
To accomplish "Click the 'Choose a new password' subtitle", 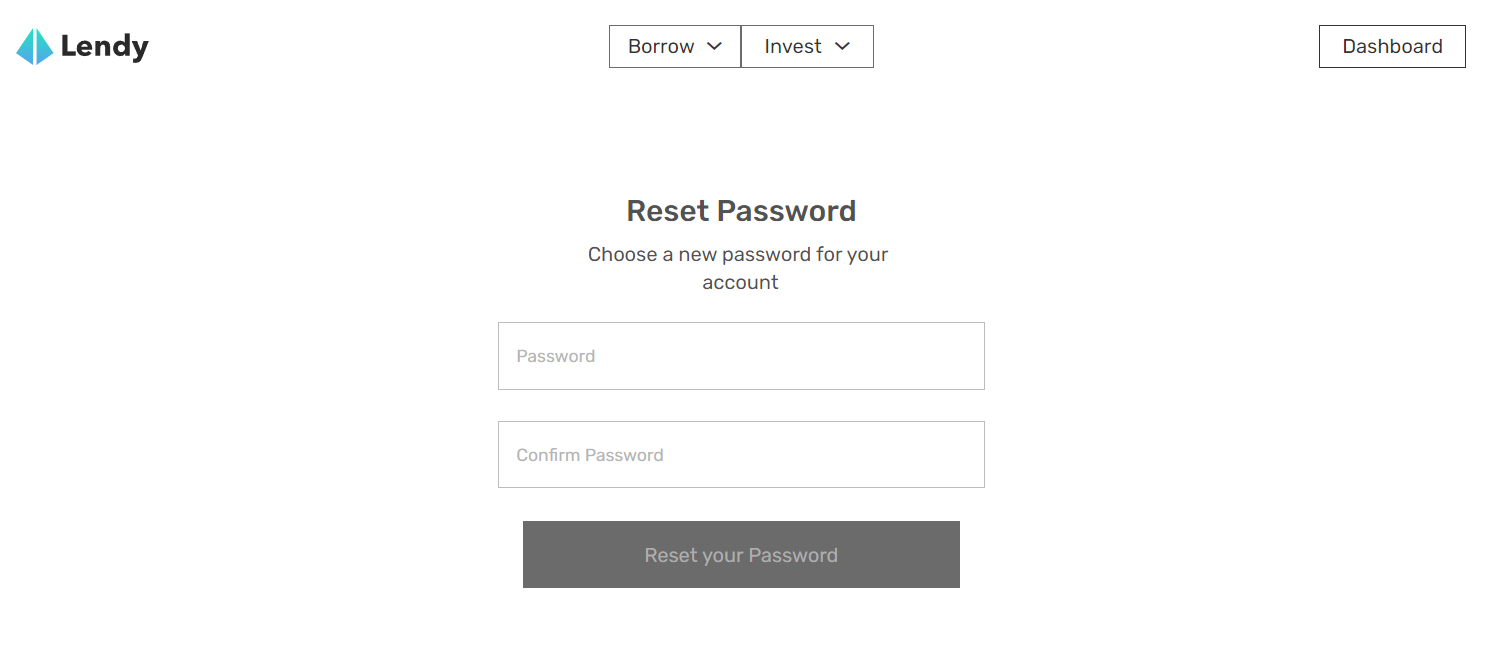I will click(x=738, y=268).
